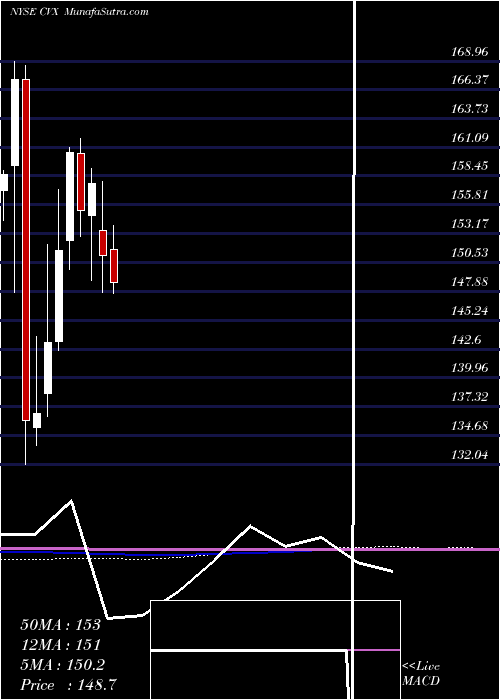
Task: Select the 132.04 price level label
Action: tap(470, 454)
